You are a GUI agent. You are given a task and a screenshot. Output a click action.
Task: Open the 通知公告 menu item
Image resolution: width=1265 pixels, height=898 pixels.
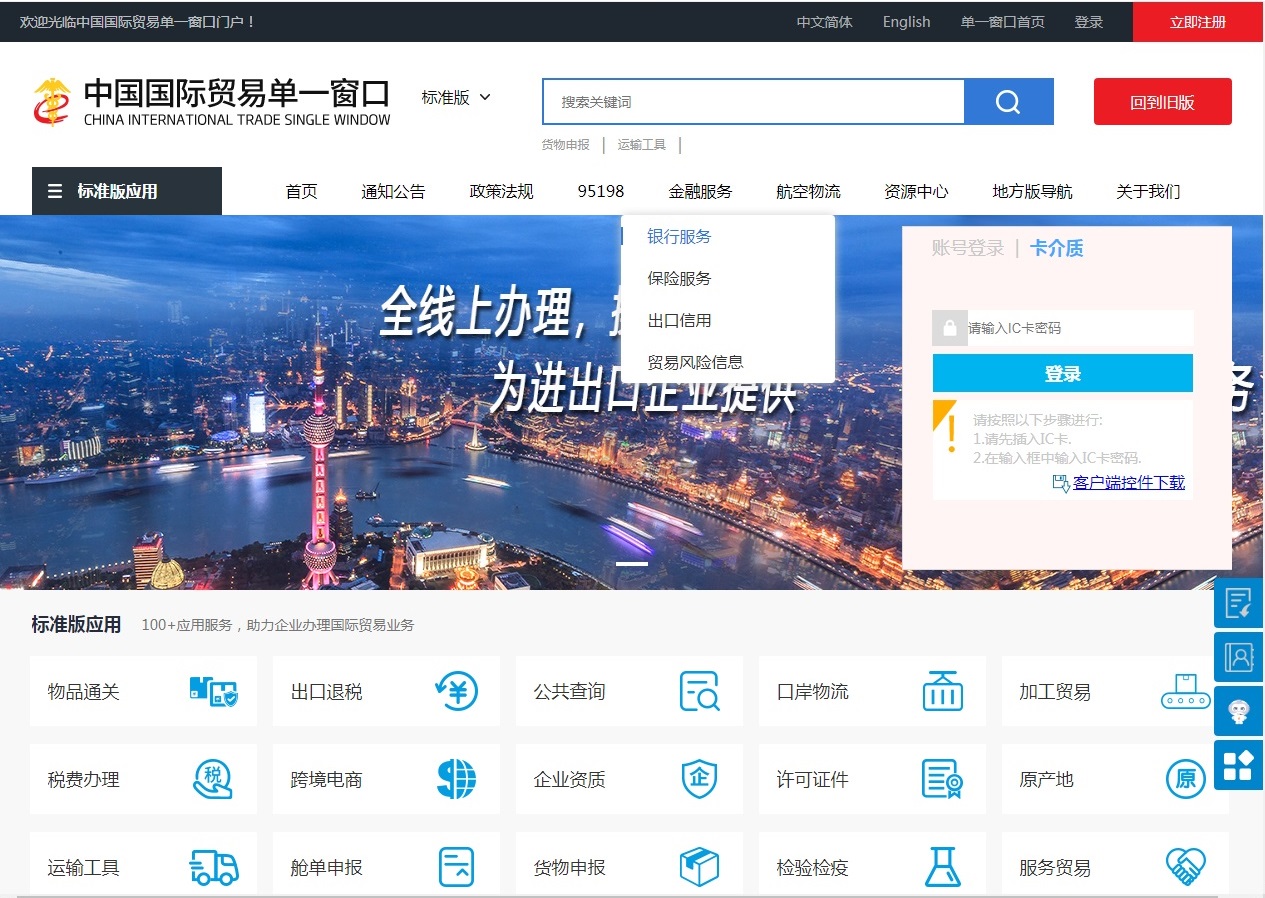click(394, 191)
